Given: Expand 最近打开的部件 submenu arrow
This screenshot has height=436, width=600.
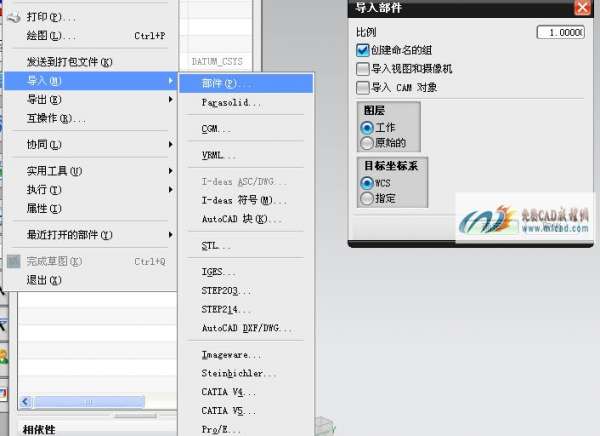Looking at the screenshot, I should point(171,235).
